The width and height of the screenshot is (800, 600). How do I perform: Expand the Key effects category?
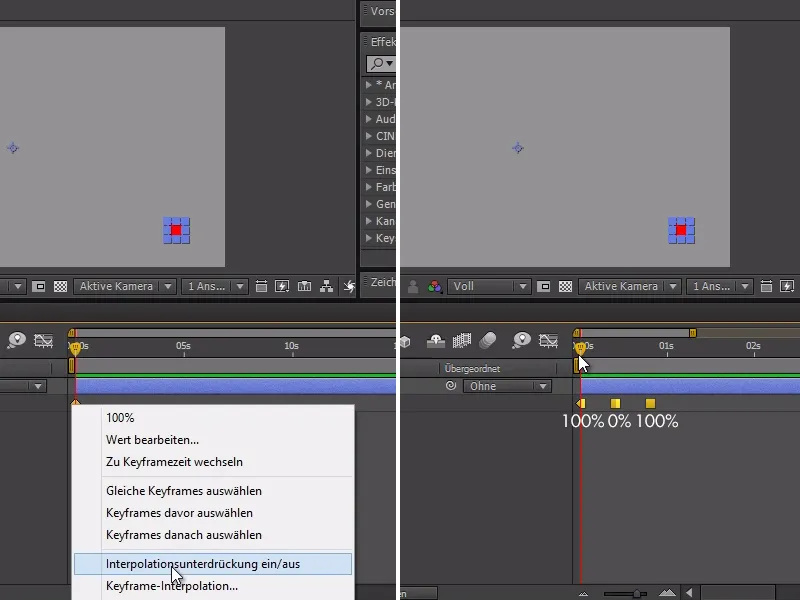[x=368, y=238]
